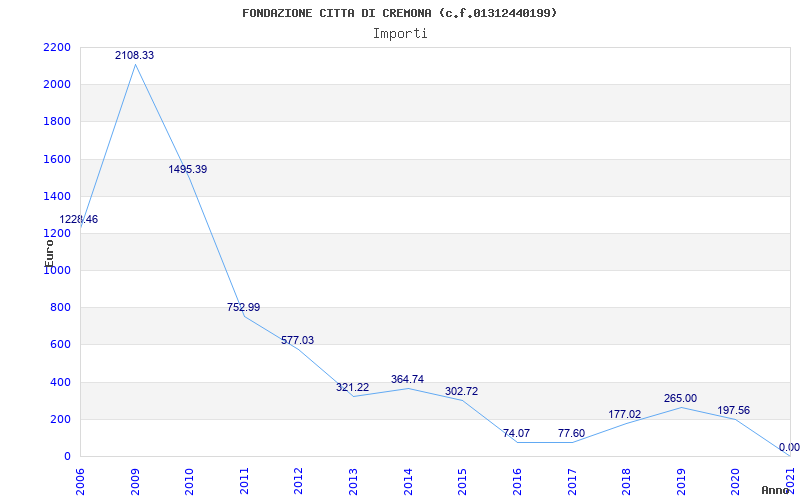This screenshot has width=800, height=500.
Task: Click the 0 y-axis tick label
Action: pyautogui.click(x=67, y=457)
